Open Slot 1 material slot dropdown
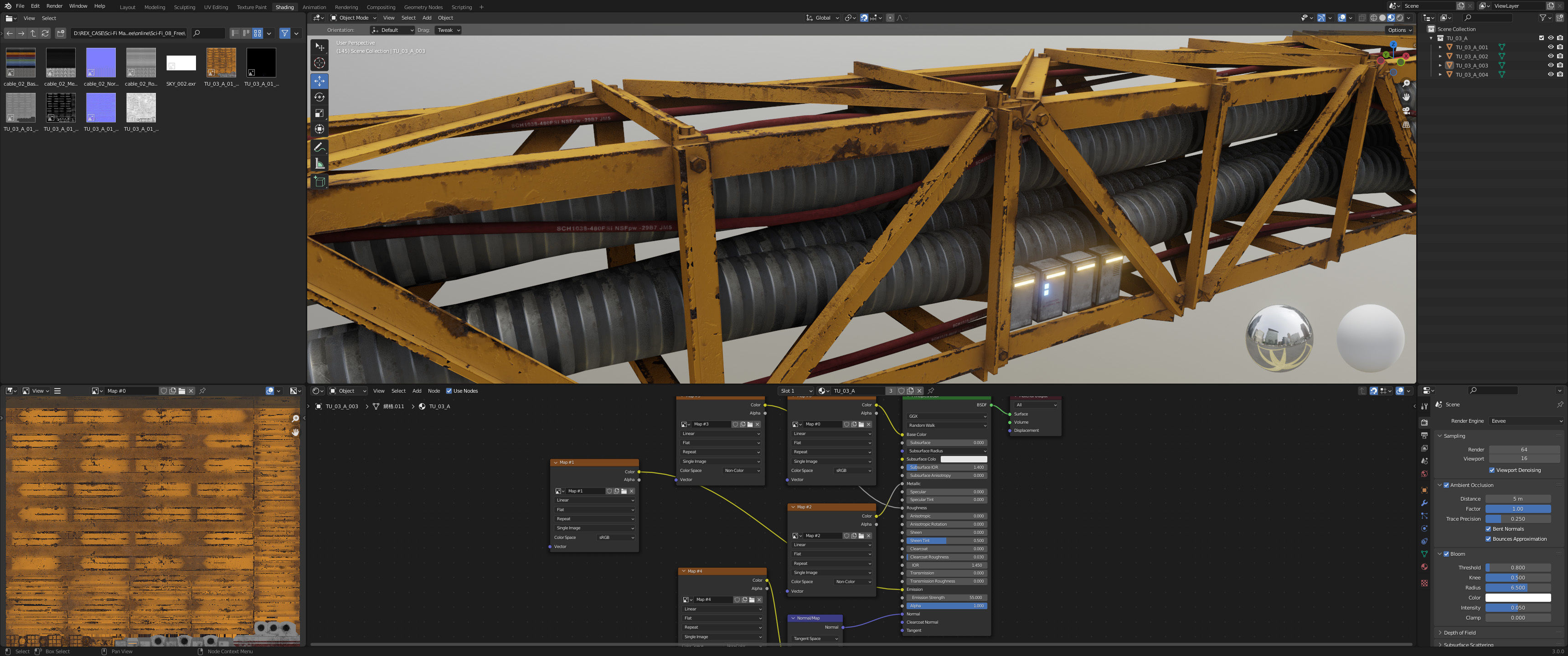The width and height of the screenshot is (1568, 656). coord(796,391)
